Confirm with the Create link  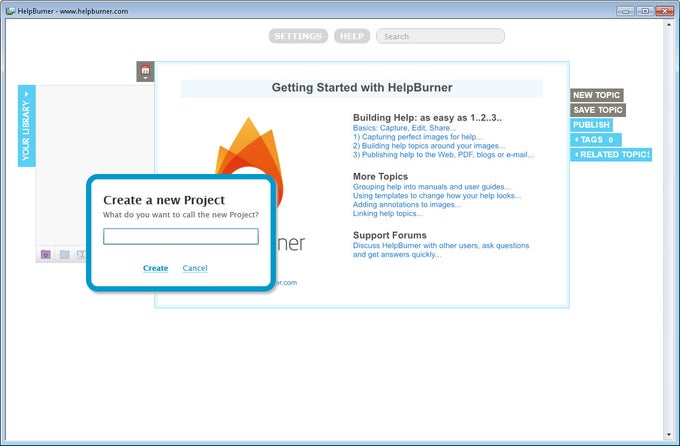pos(155,268)
